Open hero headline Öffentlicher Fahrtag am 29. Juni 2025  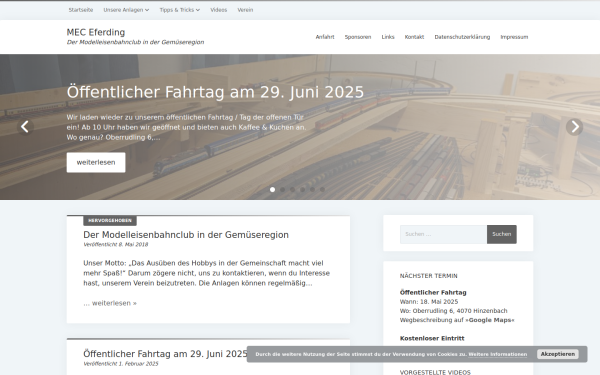215,92
